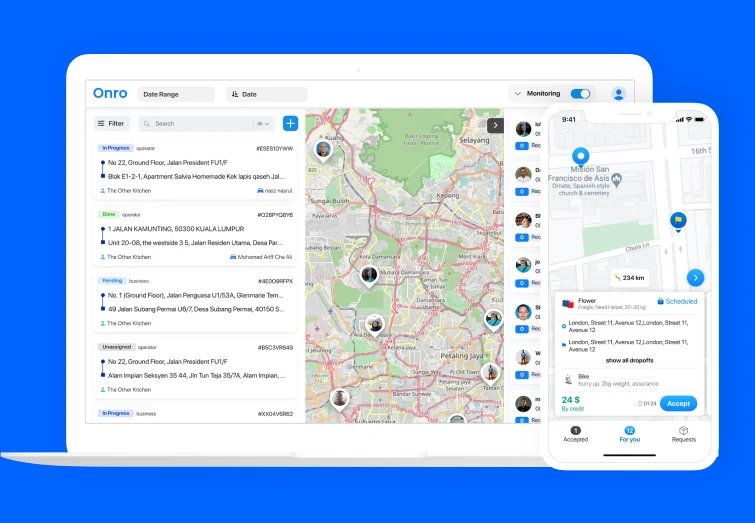Viewport: 755px width, 523px height.
Task: Tap show all dropoffs
Action: tap(629, 361)
